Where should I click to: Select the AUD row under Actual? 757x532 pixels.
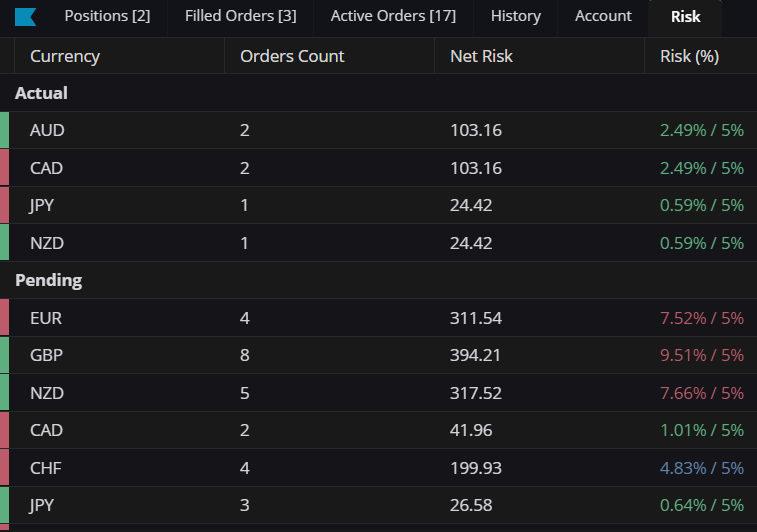click(378, 130)
